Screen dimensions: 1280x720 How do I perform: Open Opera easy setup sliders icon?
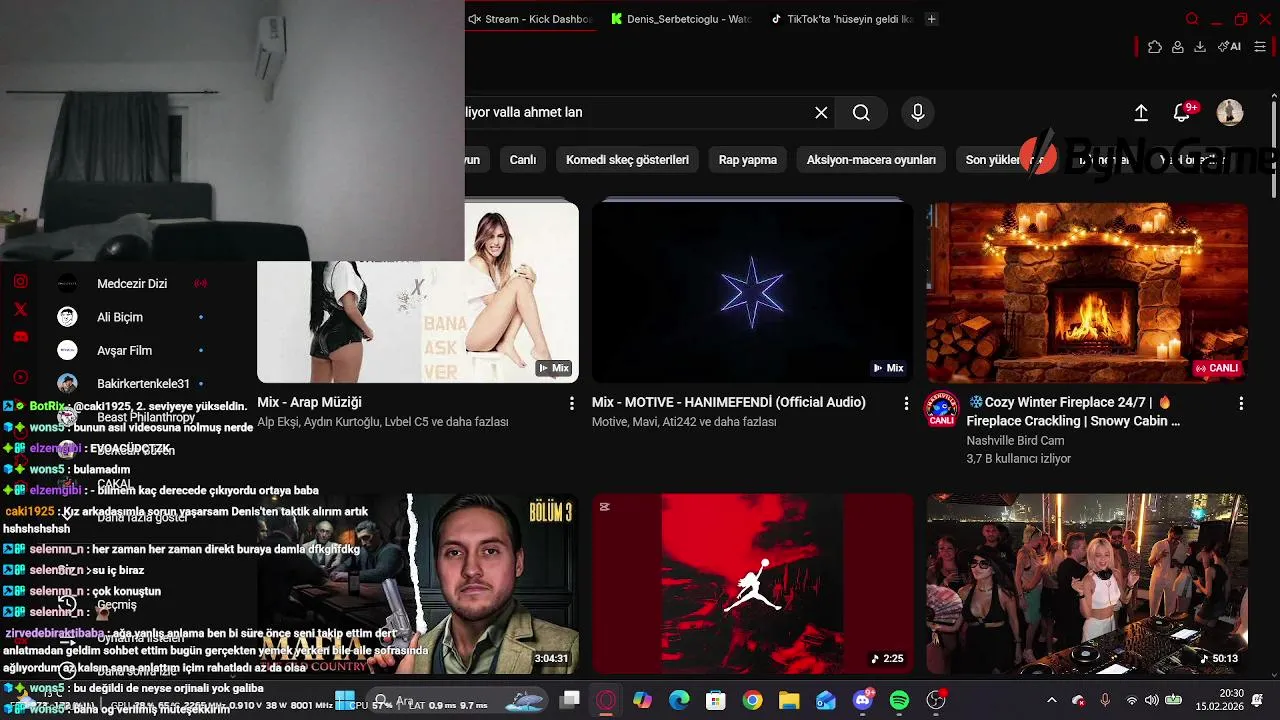1261,47
